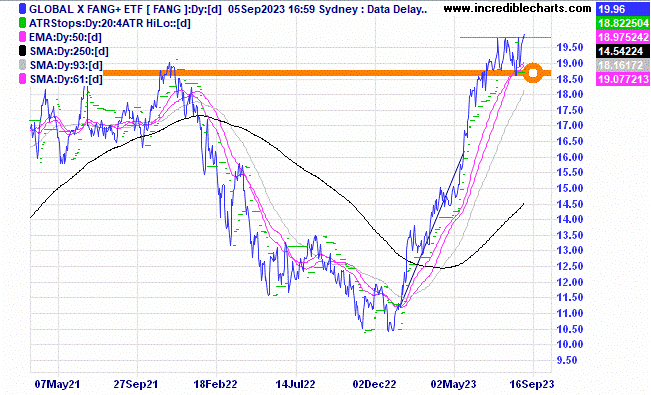Open the www.incrediblecharts.com link

click(x=517, y=8)
